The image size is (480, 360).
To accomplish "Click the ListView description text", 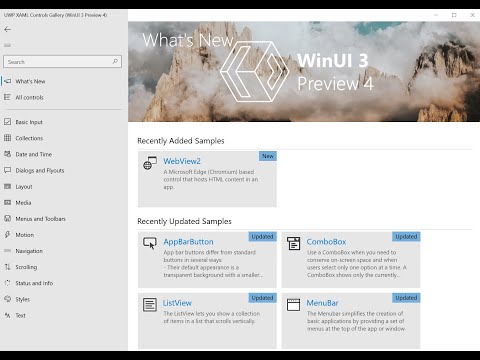I will click(x=211, y=317).
